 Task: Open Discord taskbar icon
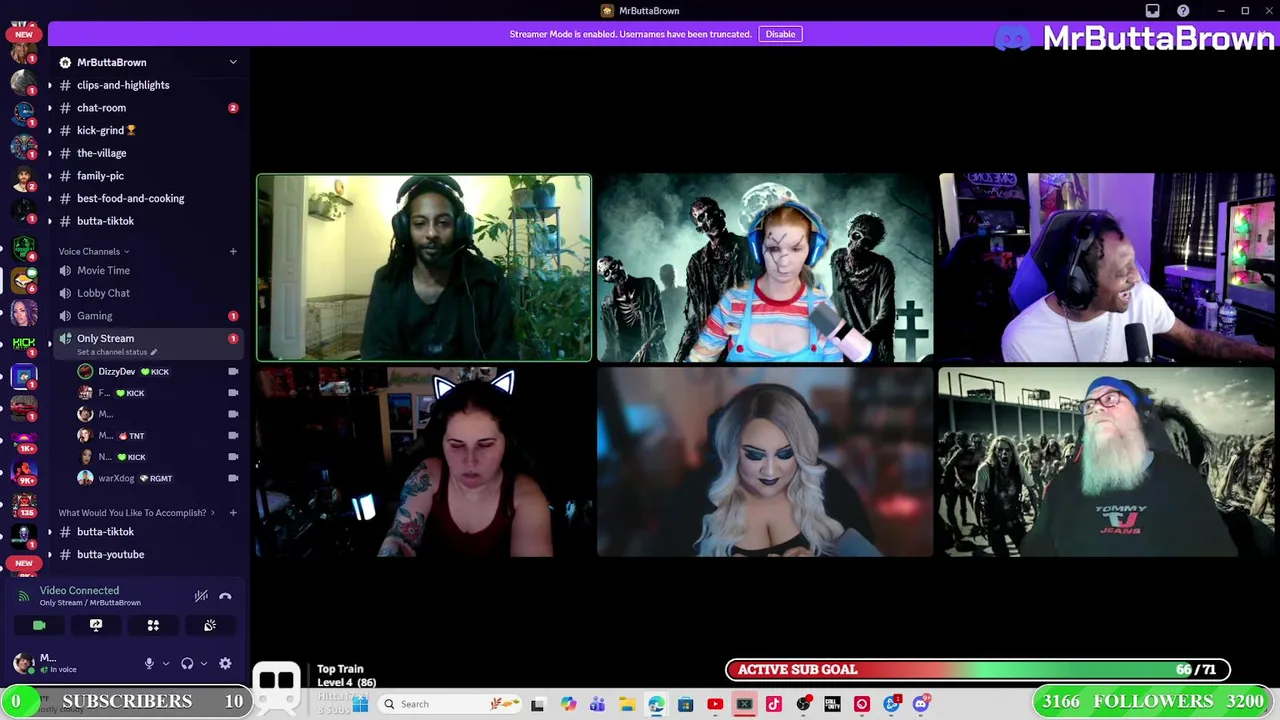pyautogui.click(x=921, y=704)
